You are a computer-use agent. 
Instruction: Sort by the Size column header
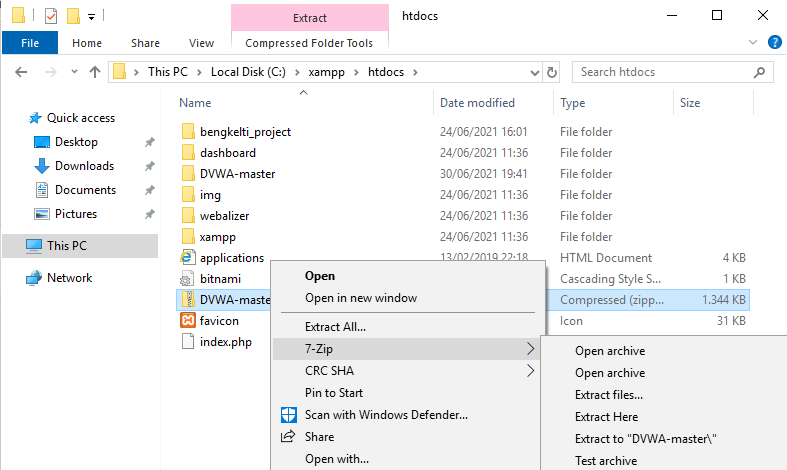pyautogui.click(x=690, y=103)
